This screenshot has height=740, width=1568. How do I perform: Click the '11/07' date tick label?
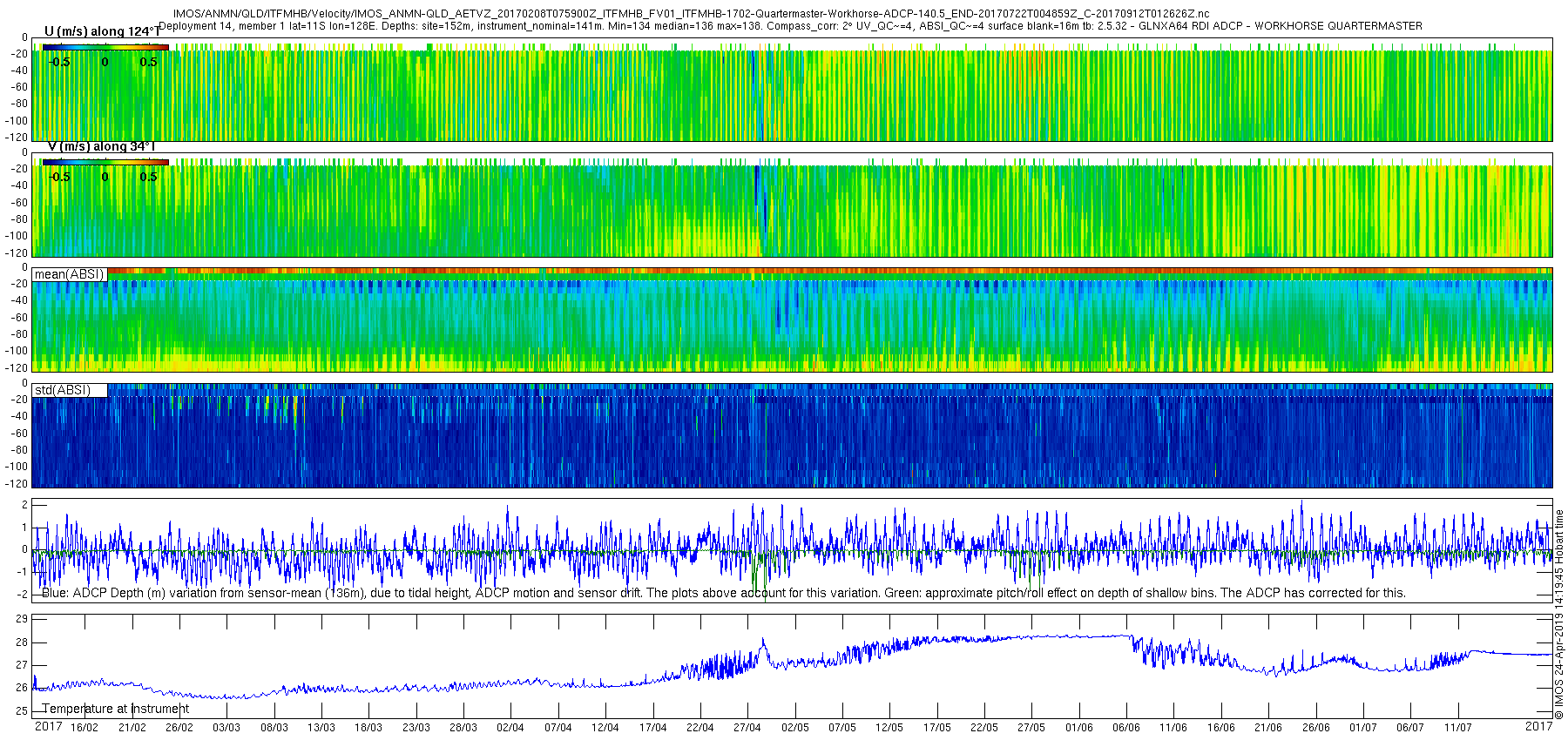tap(1458, 728)
